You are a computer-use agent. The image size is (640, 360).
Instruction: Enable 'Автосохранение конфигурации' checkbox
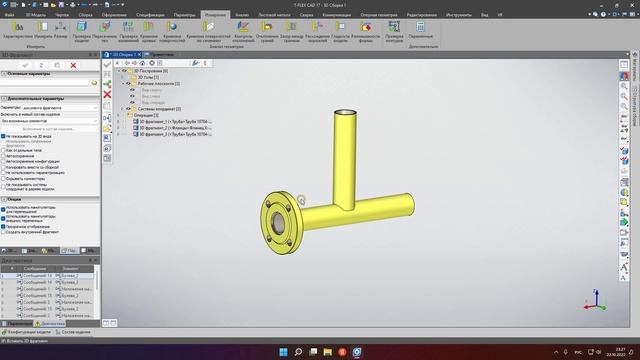(x=3, y=162)
